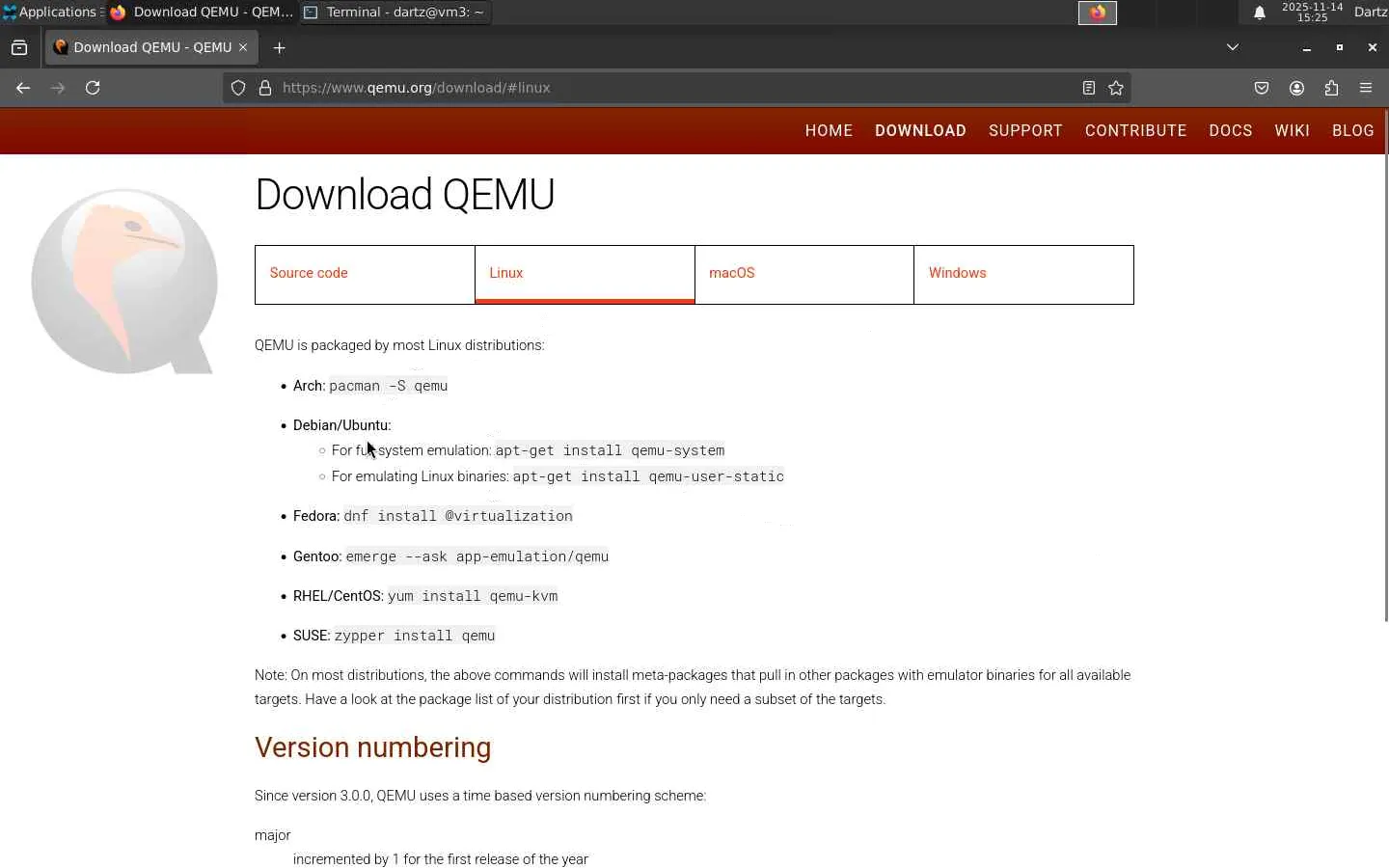Switch to Terminal window in taskbar

click(395, 13)
